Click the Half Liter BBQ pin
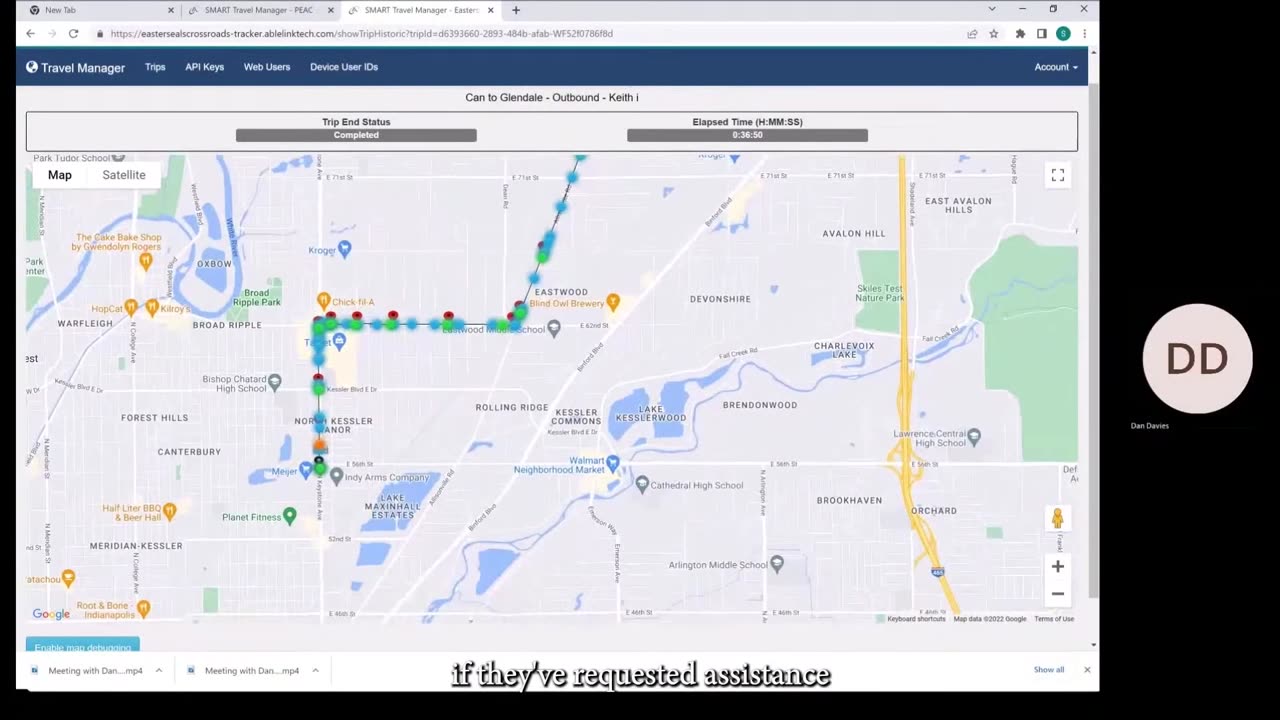 click(169, 511)
